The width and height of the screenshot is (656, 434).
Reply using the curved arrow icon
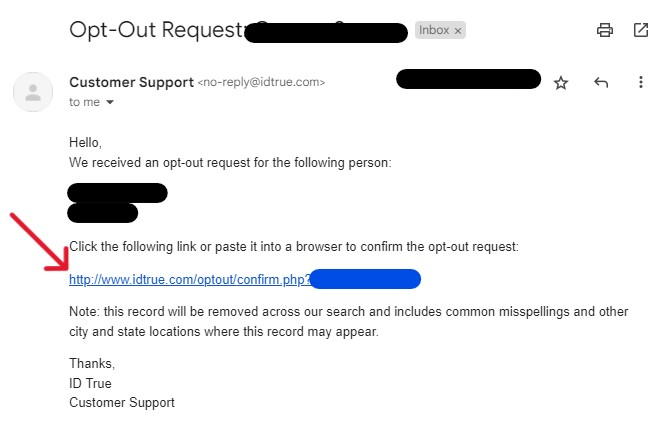[601, 82]
